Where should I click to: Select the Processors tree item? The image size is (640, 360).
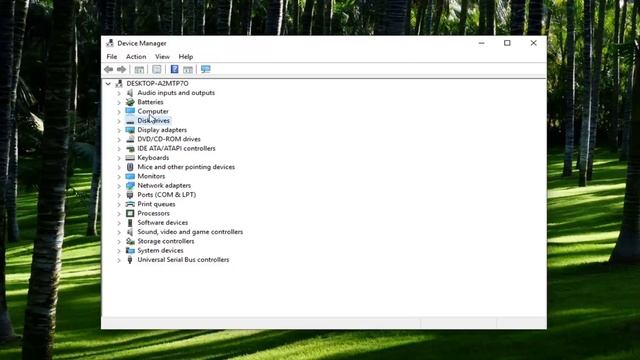(153, 213)
